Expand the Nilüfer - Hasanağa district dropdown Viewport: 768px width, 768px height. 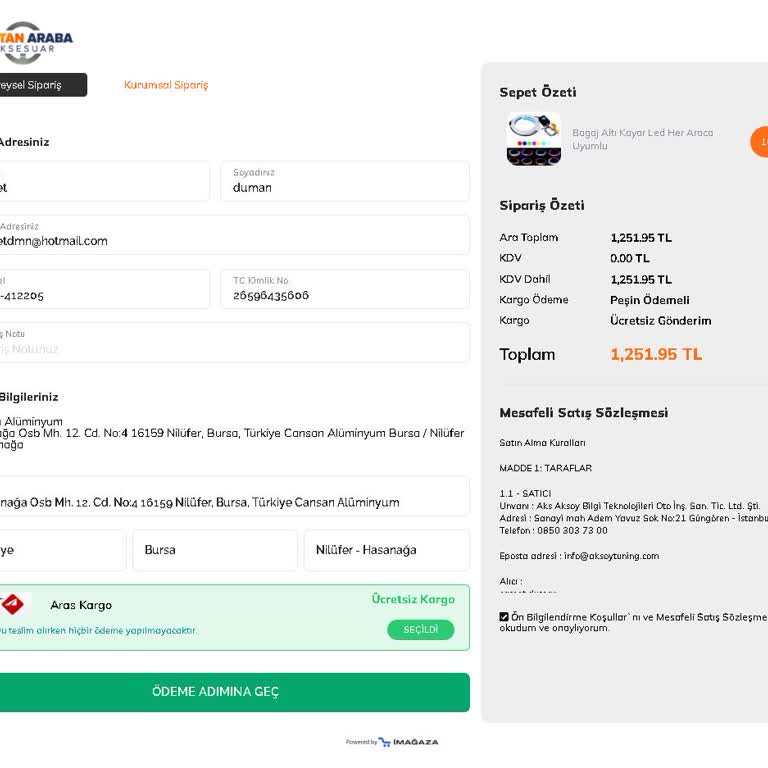(386, 550)
